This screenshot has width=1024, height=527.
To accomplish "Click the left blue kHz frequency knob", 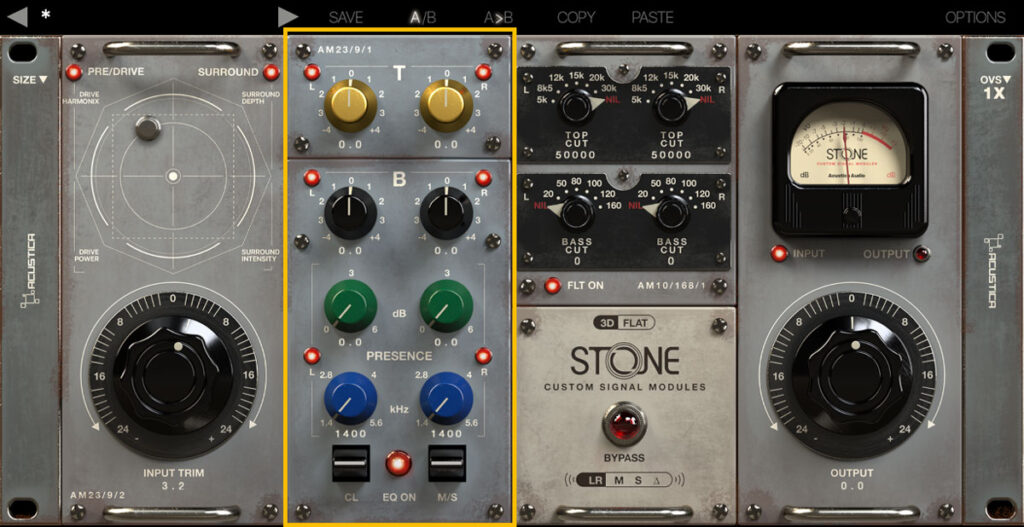I will pos(351,399).
